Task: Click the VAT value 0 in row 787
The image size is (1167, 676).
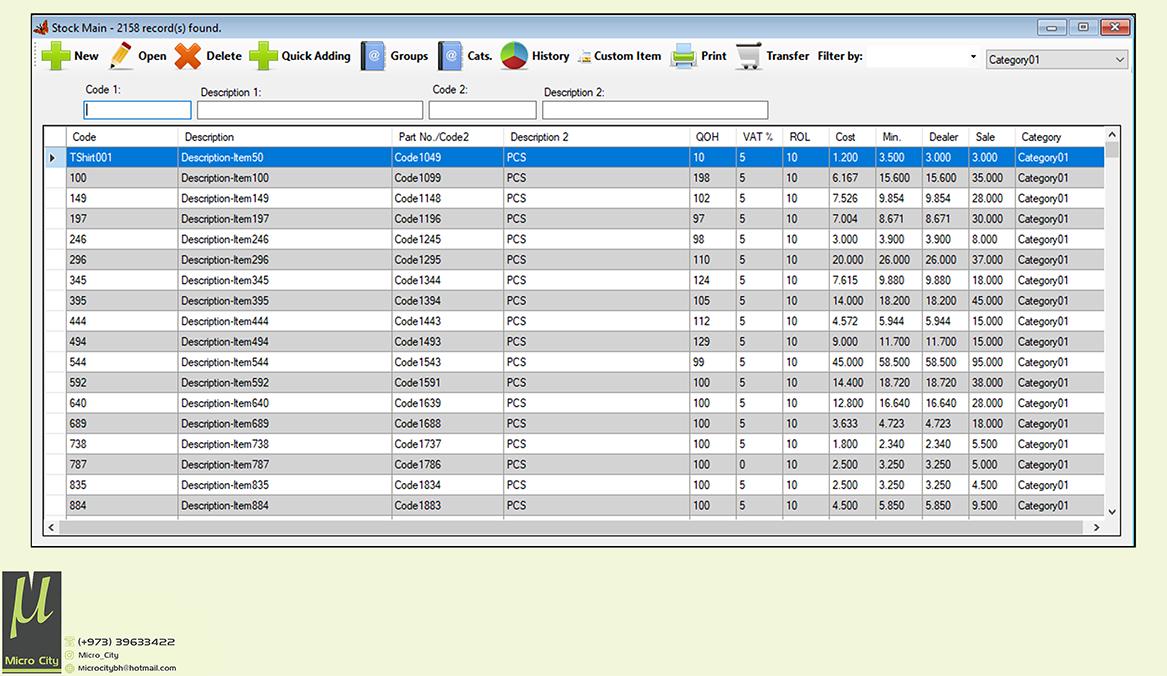Action: [x=759, y=465]
